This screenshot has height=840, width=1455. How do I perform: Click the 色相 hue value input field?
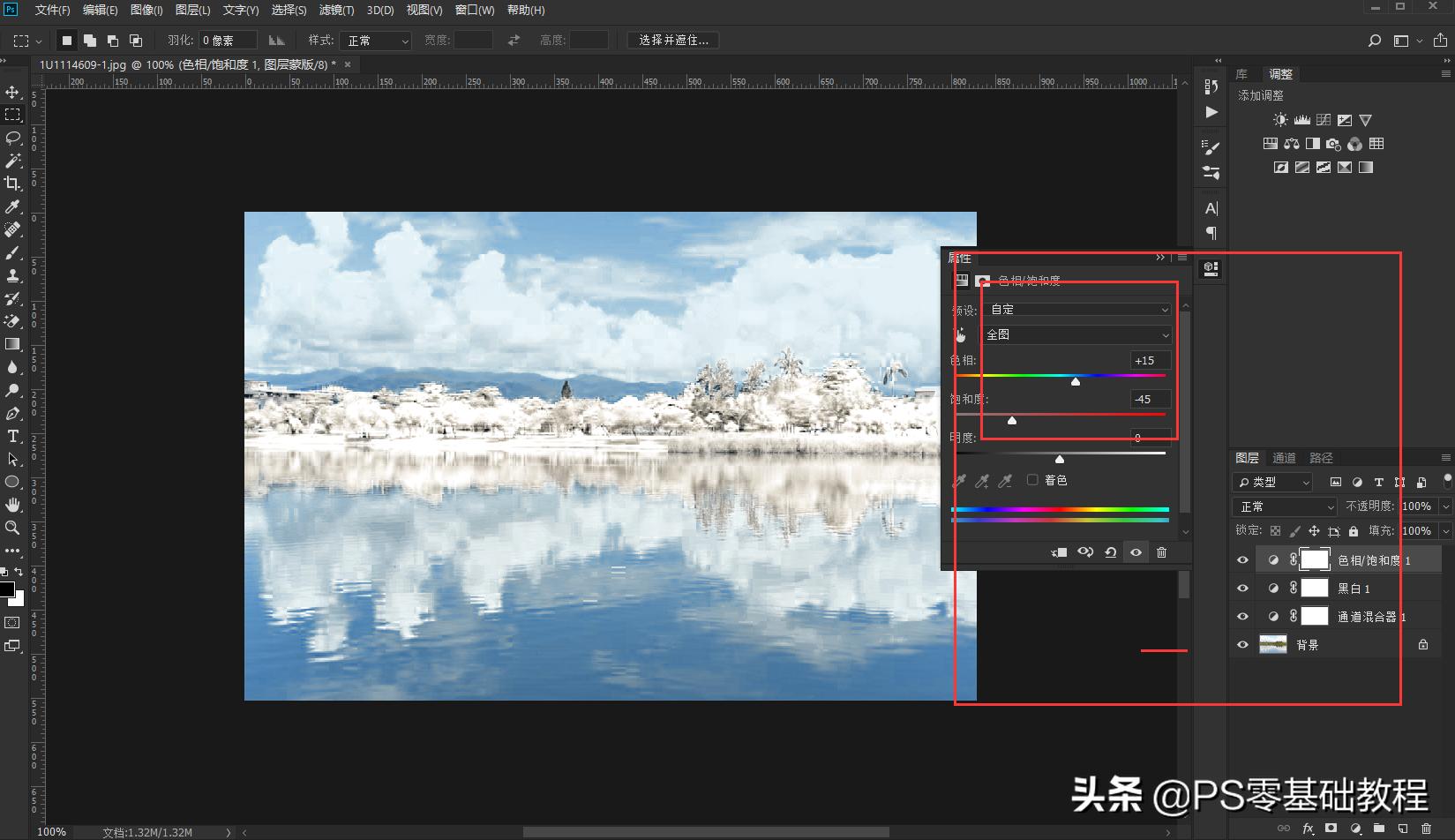point(1150,360)
